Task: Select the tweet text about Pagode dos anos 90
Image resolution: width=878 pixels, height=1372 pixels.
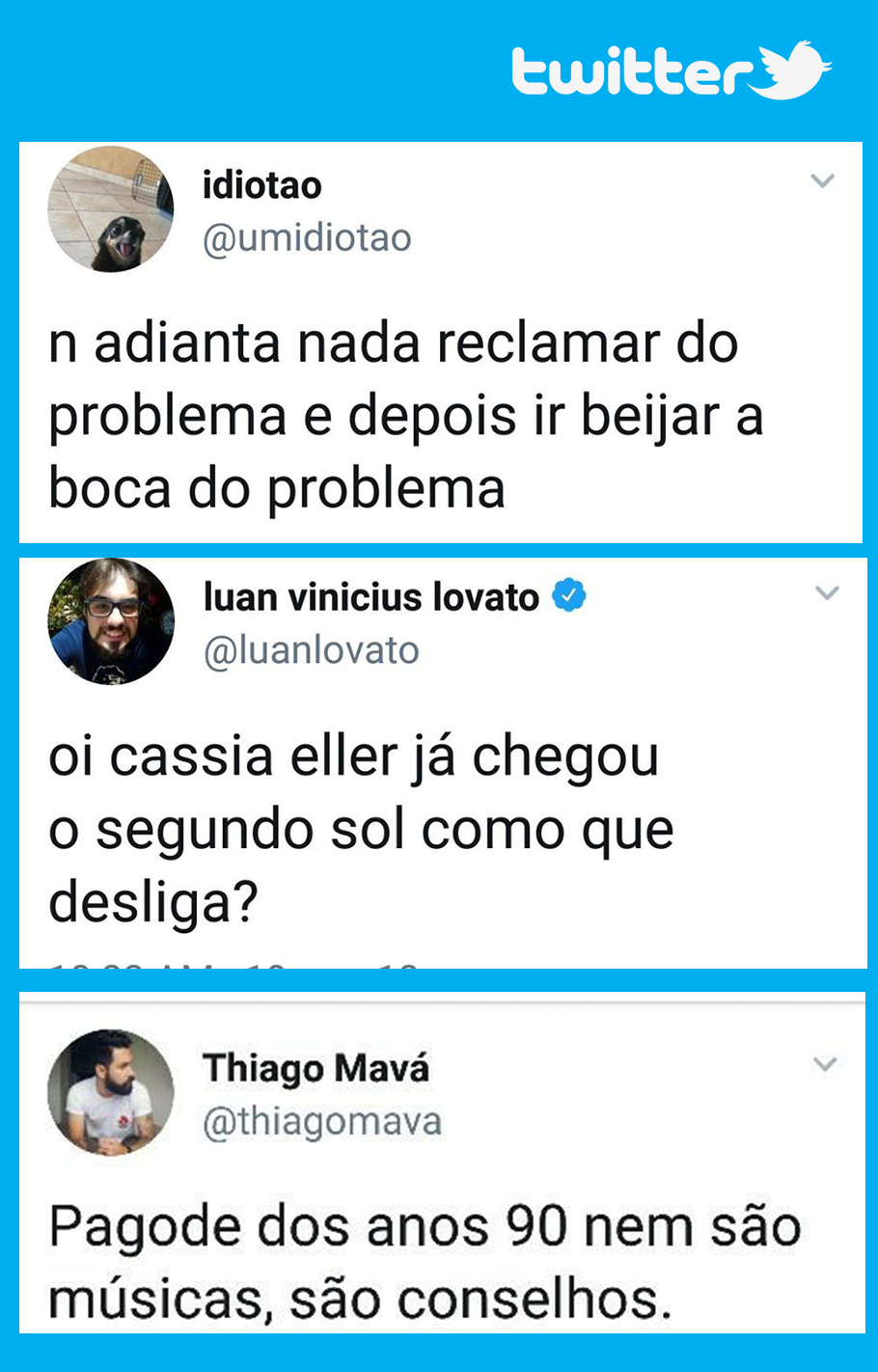Action: (x=425, y=1263)
